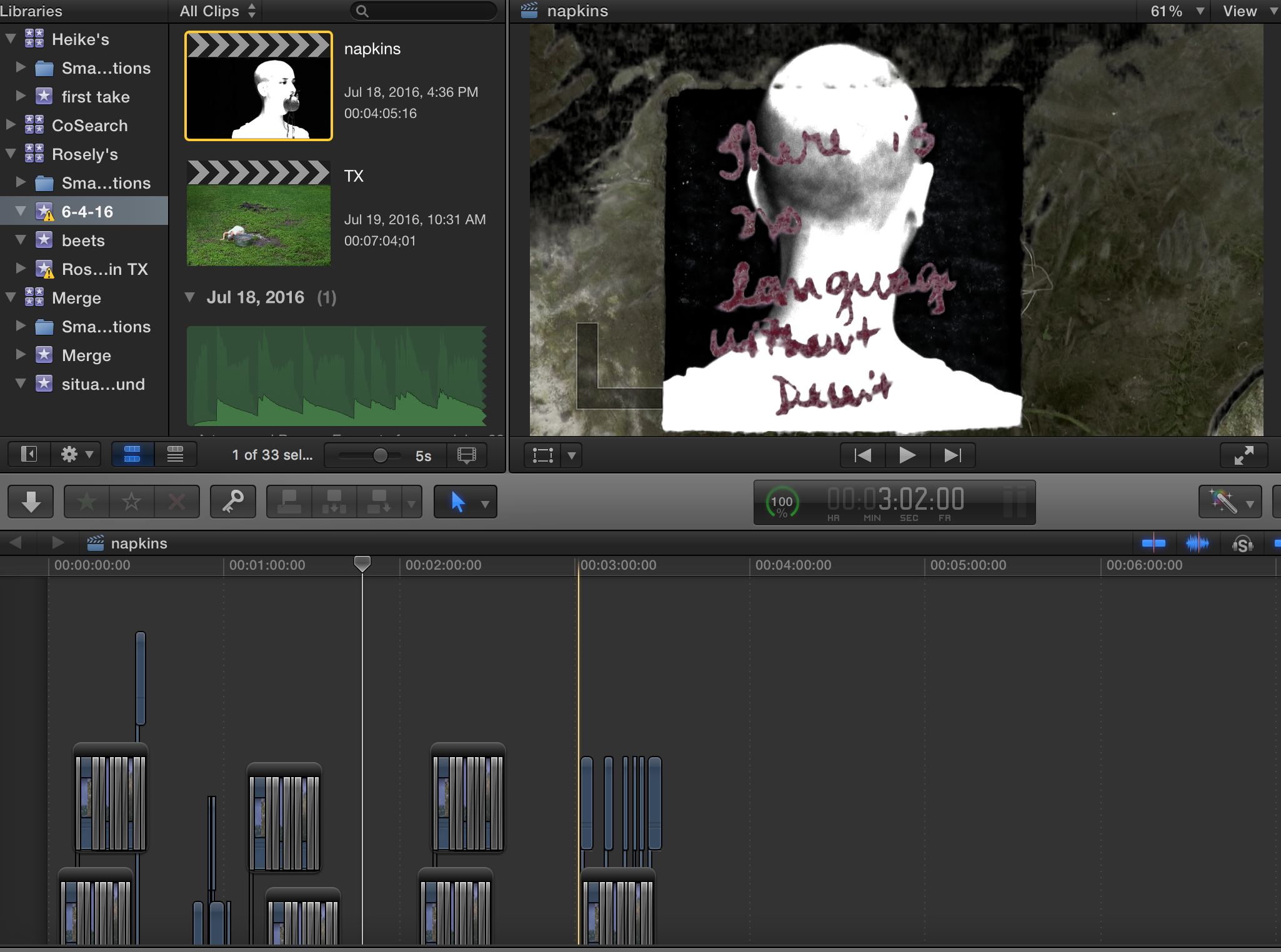Open the All Clips filter menu

click(217, 11)
